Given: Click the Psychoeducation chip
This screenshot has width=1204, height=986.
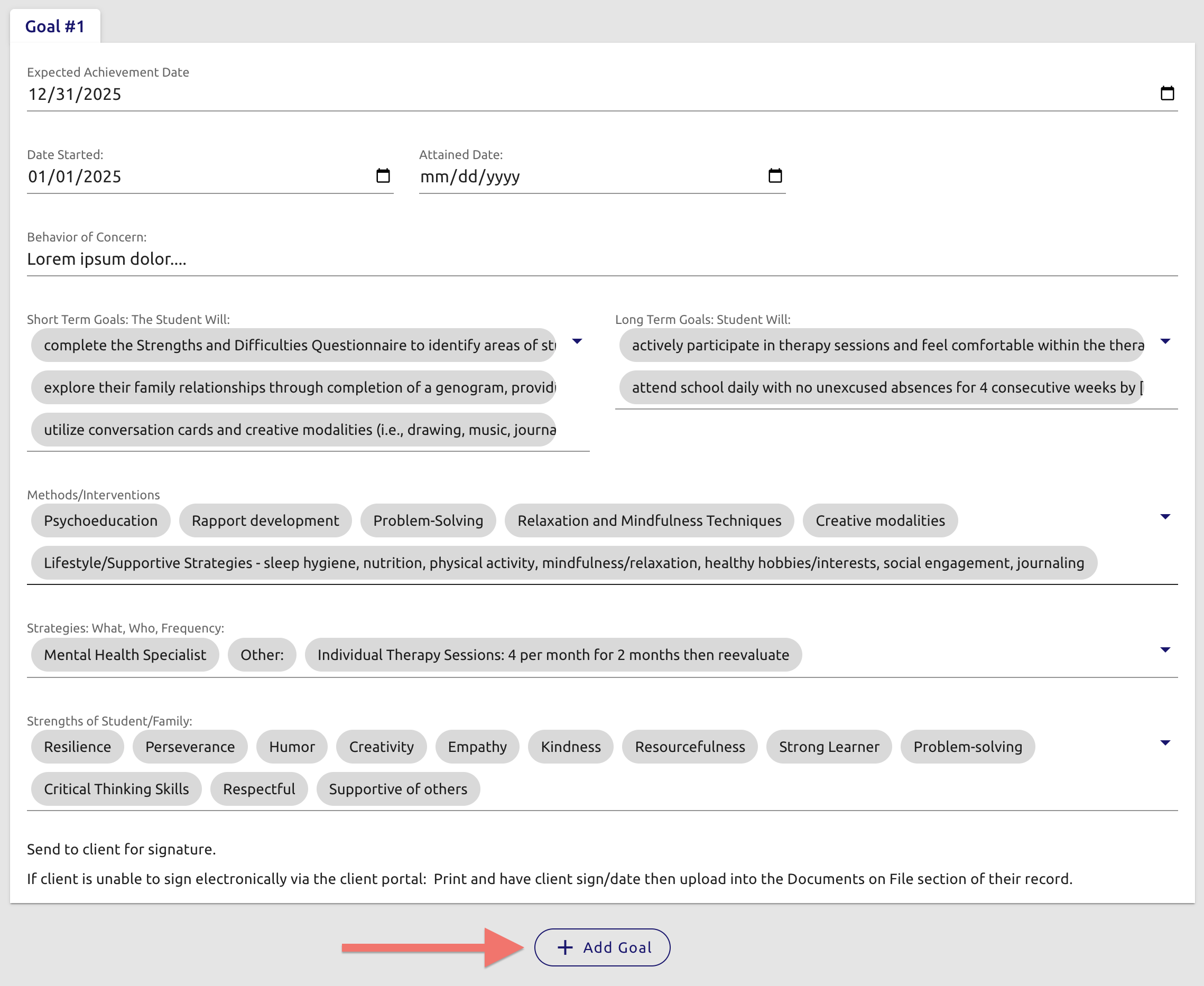Looking at the screenshot, I should (x=100, y=520).
